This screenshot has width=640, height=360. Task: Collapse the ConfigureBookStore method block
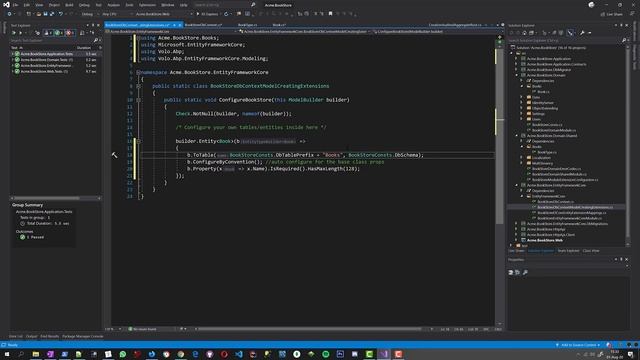[138, 100]
